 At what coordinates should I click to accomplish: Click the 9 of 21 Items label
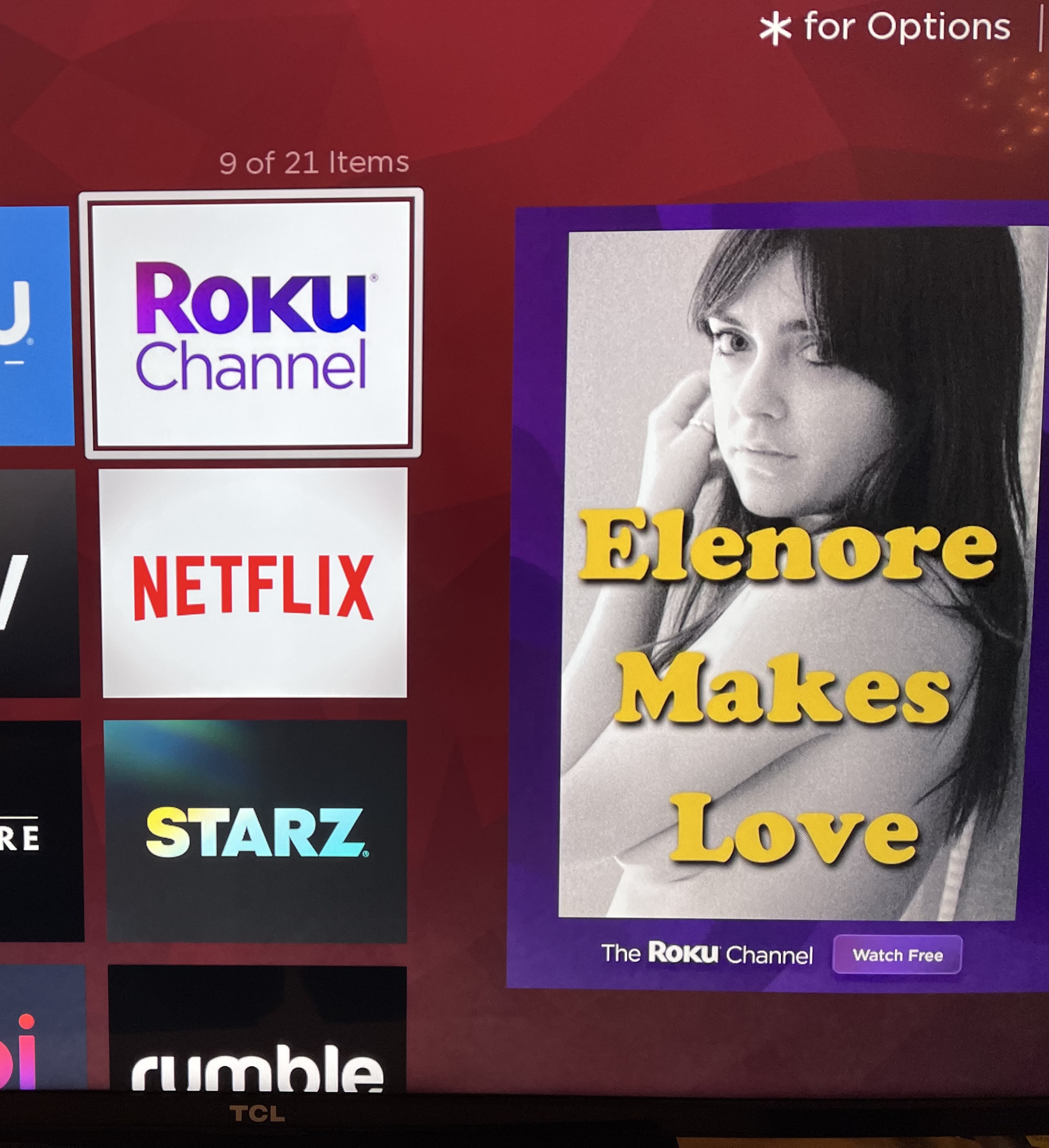(x=314, y=163)
